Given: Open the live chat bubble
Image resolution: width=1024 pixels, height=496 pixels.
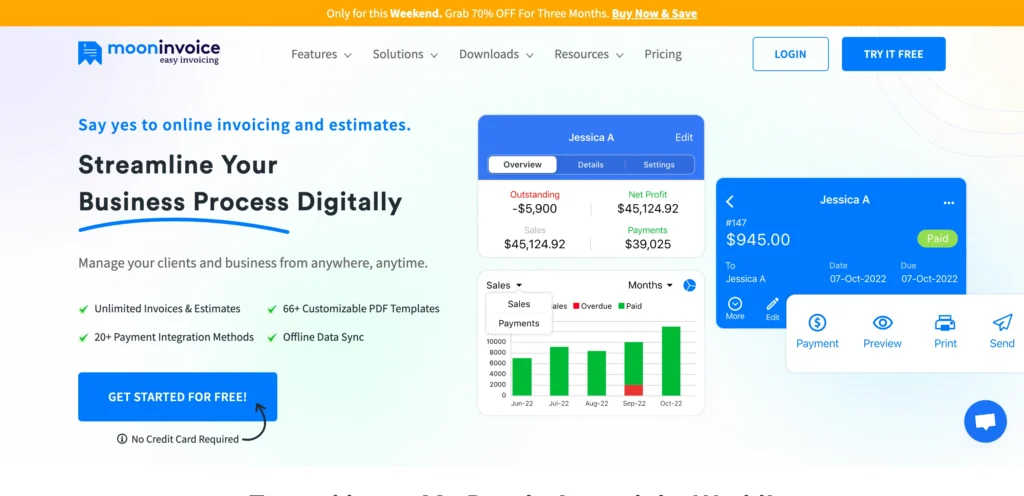Looking at the screenshot, I should pyautogui.click(x=985, y=422).
